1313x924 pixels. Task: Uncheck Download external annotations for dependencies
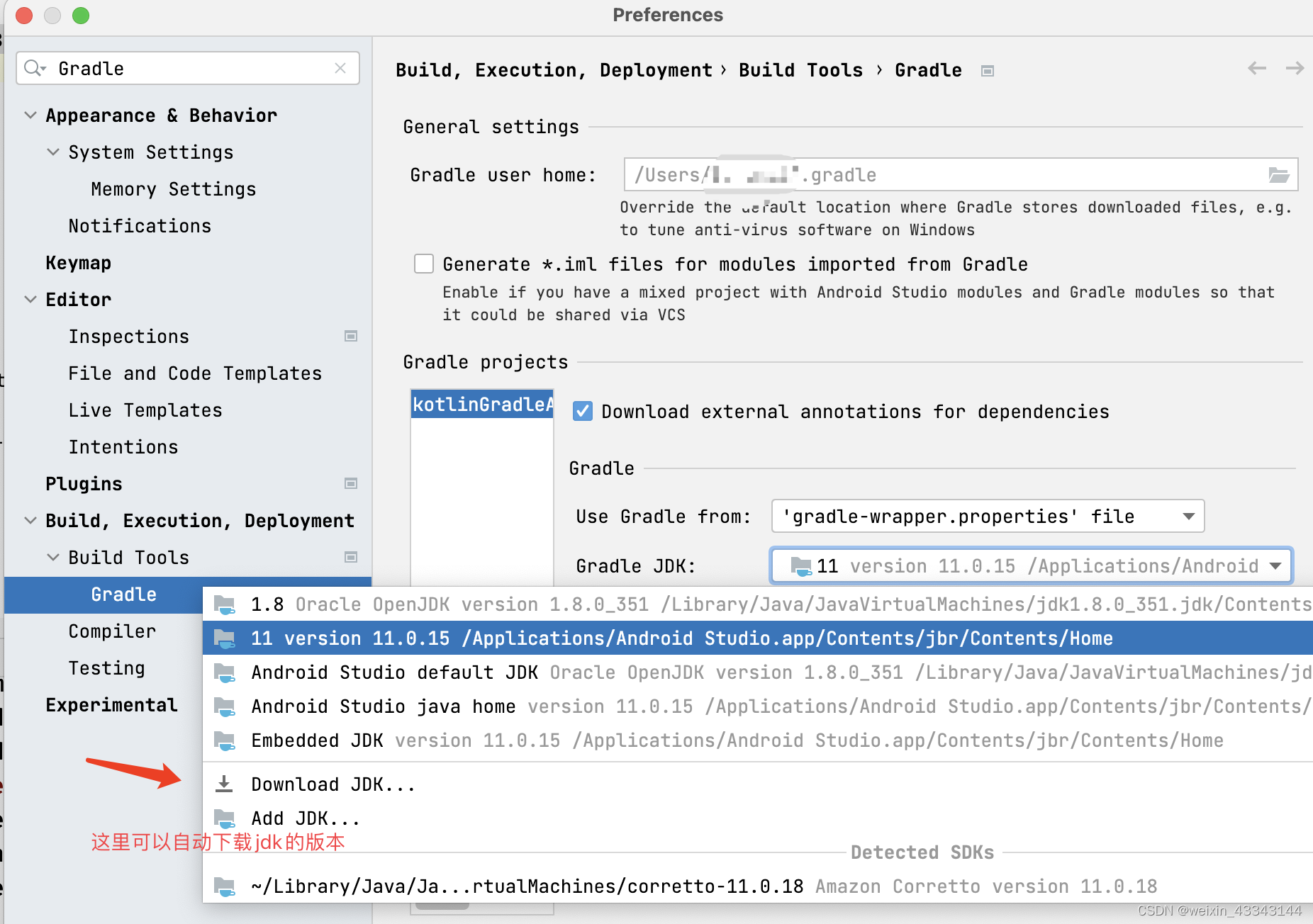pos(583,411)
